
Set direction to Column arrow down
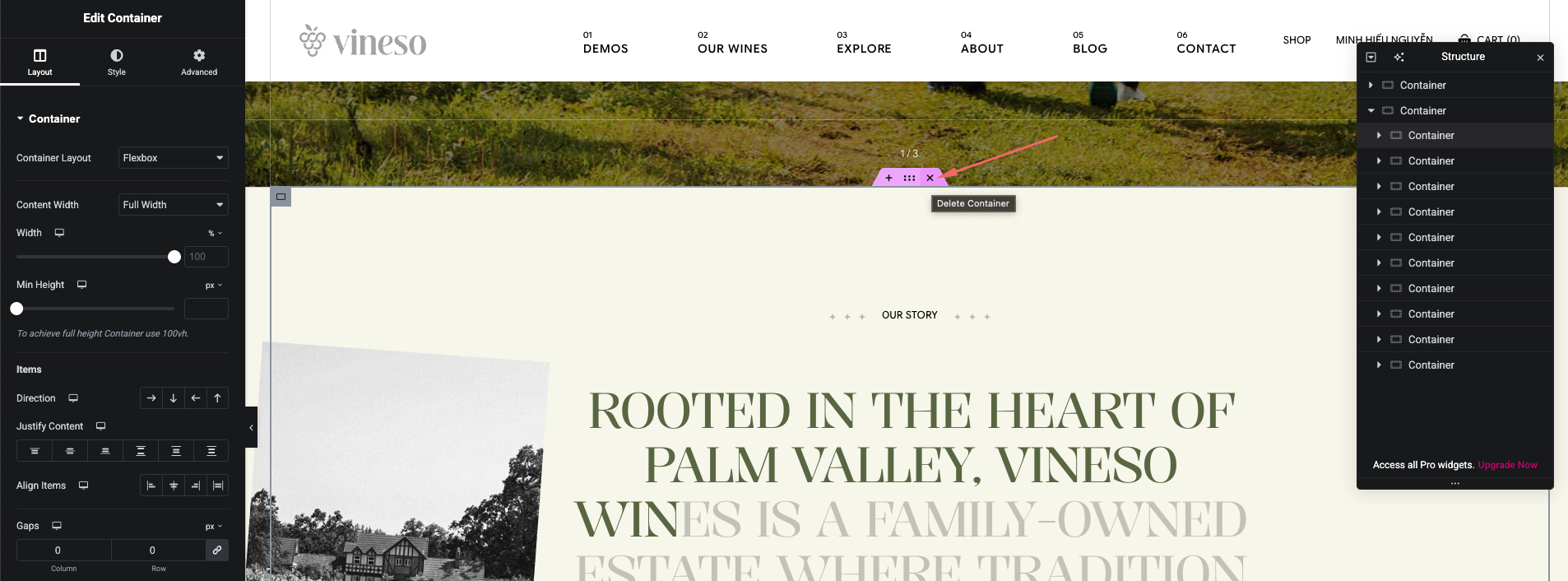(174, 398)
